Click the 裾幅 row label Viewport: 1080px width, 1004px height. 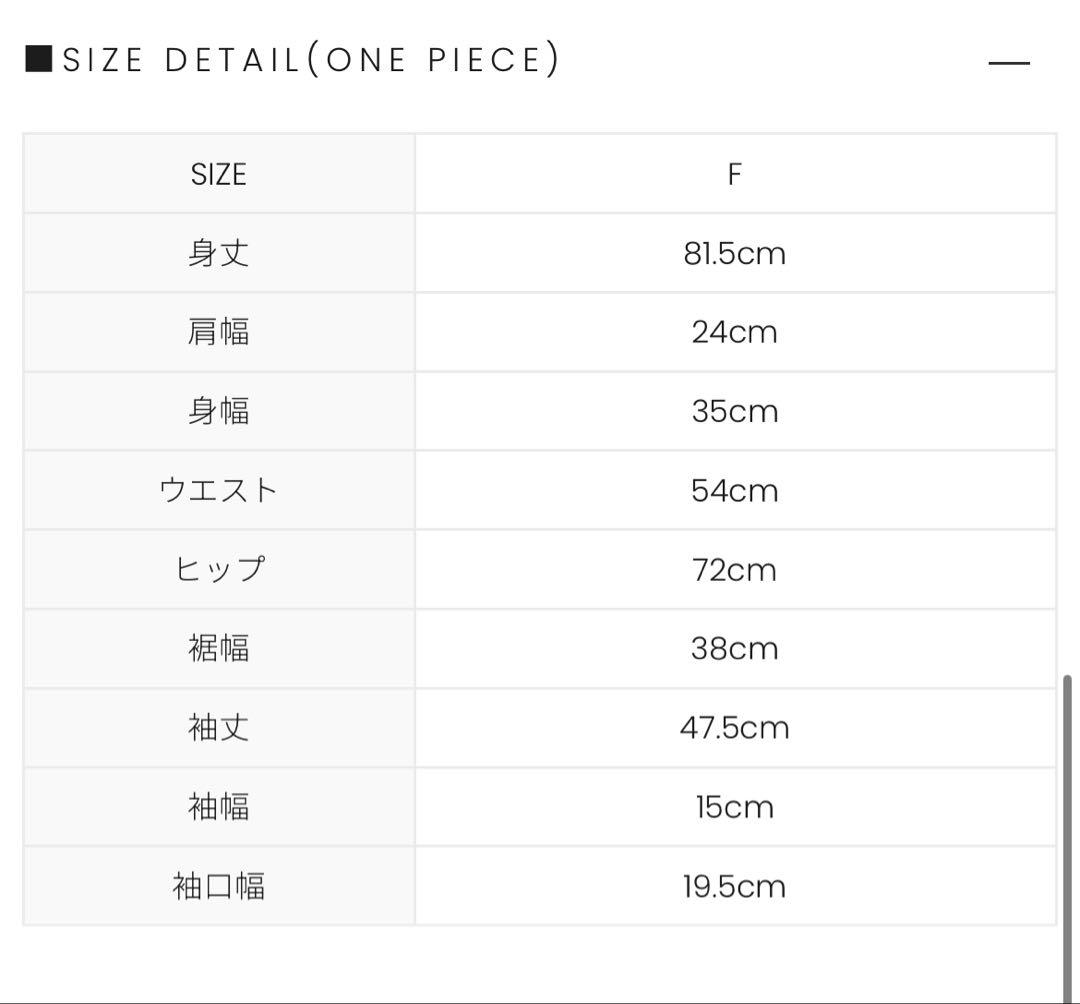point(218,648)
